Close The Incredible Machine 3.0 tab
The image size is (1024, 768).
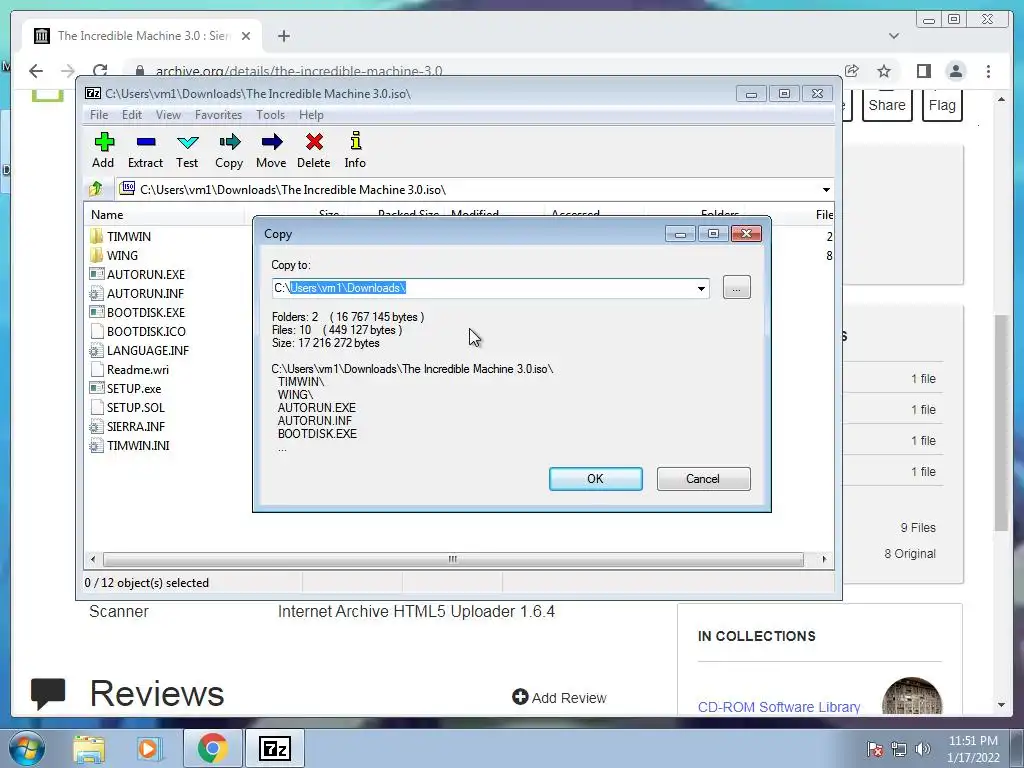pyautogui.click(x=246, y=36)
